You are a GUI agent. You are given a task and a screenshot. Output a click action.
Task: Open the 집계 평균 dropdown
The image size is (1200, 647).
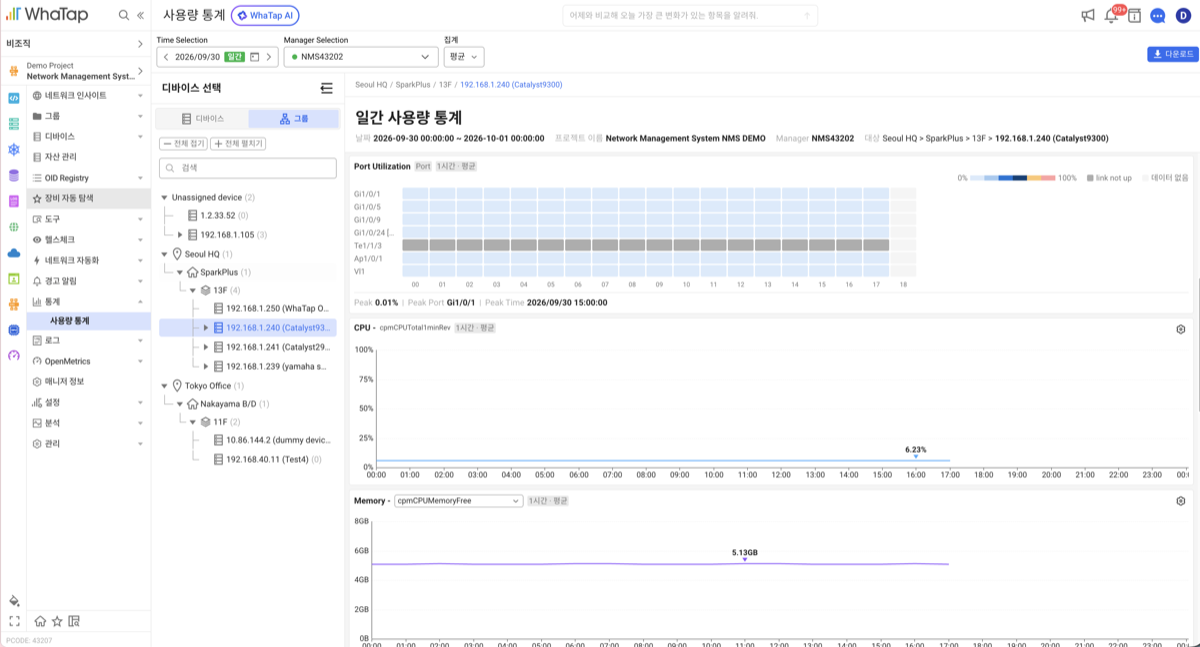point(464,57)
